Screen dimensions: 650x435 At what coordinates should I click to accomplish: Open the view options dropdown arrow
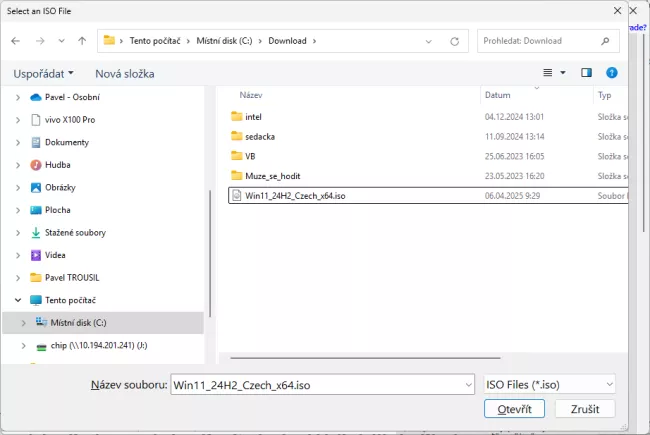[562, 73]
